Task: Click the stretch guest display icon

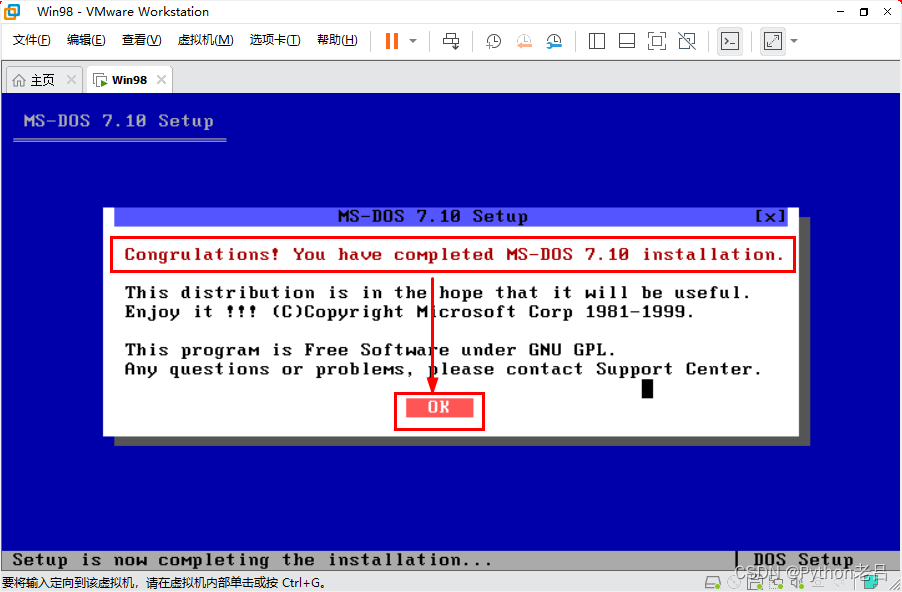Action: (x=773, y=41)
